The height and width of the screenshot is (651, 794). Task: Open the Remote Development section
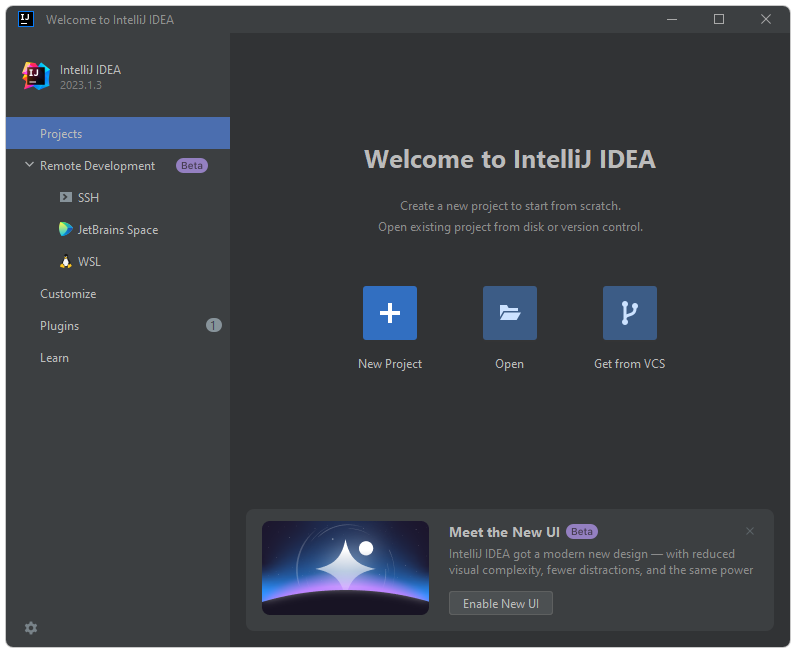pos(118,166)
